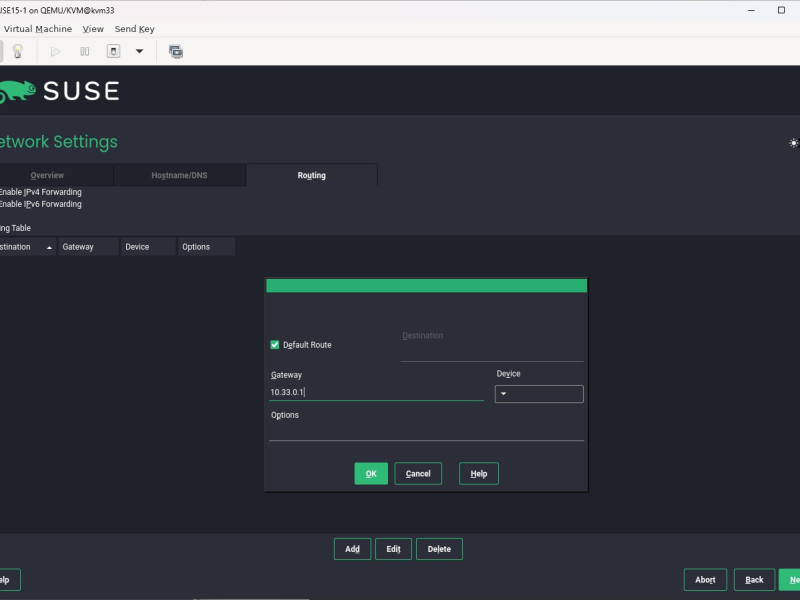
Task: Click the Delete route button
Action: [x=439, y=549]
